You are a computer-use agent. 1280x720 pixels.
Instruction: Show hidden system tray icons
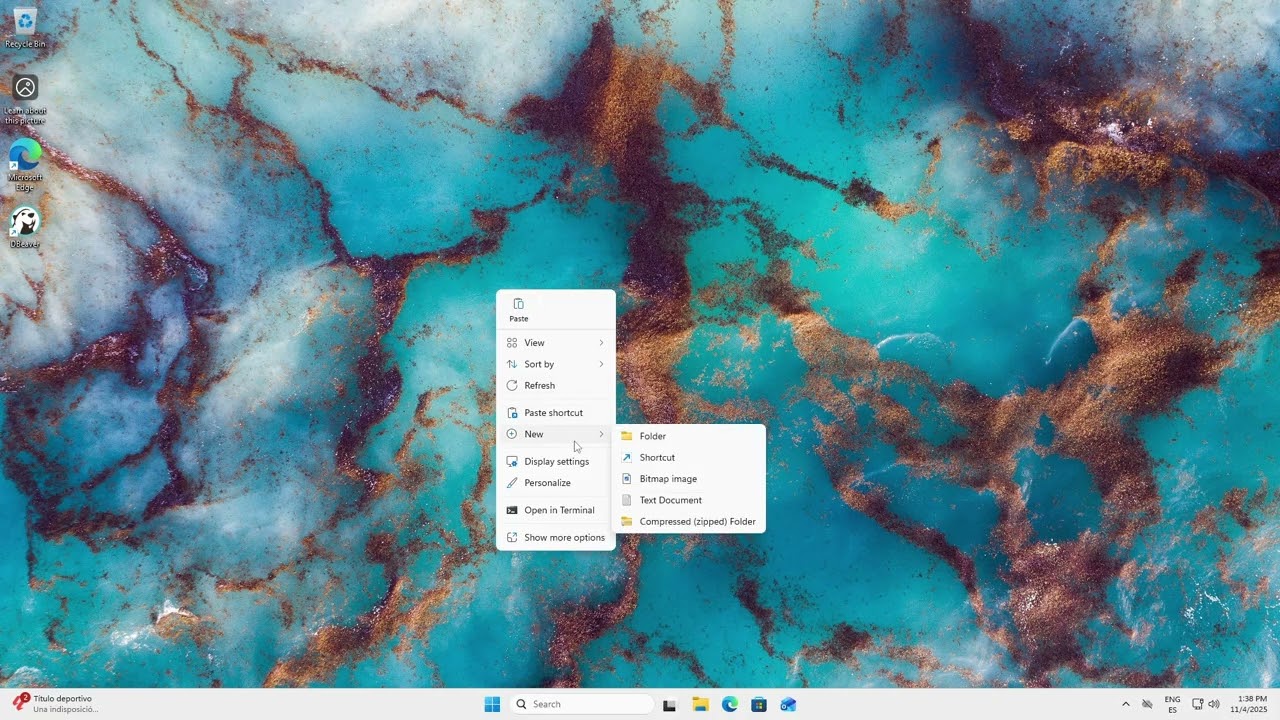[1125, 704]
